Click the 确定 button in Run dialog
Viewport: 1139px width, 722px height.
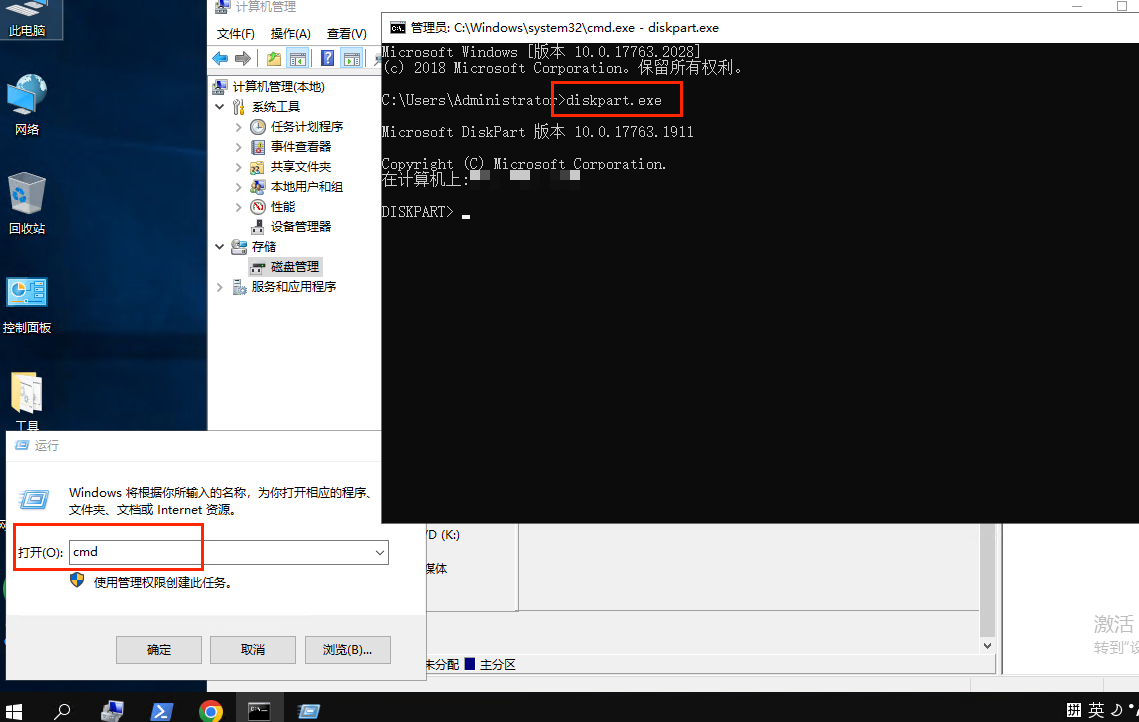(x=159, y=650)
